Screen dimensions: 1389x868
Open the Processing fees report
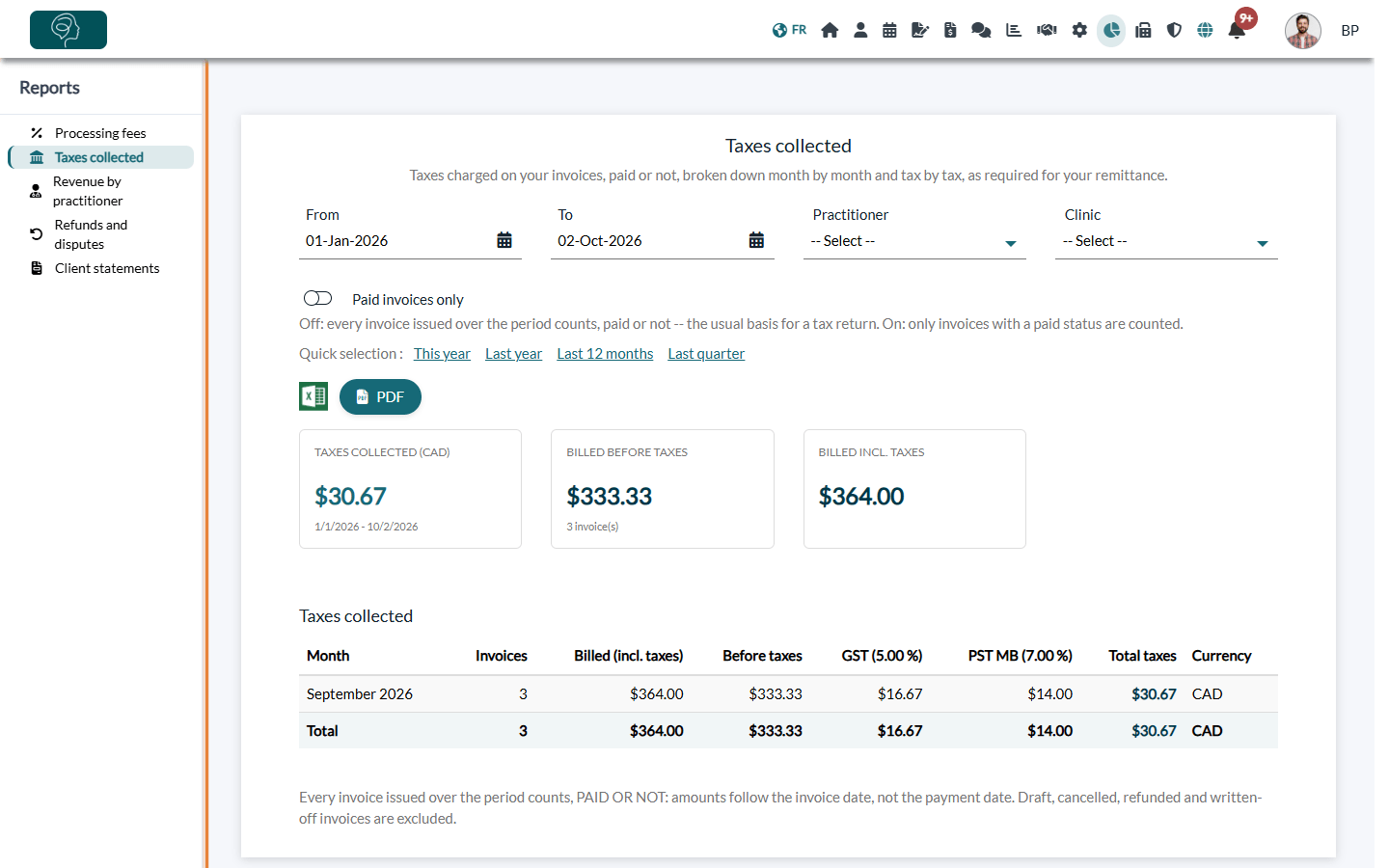100,133
